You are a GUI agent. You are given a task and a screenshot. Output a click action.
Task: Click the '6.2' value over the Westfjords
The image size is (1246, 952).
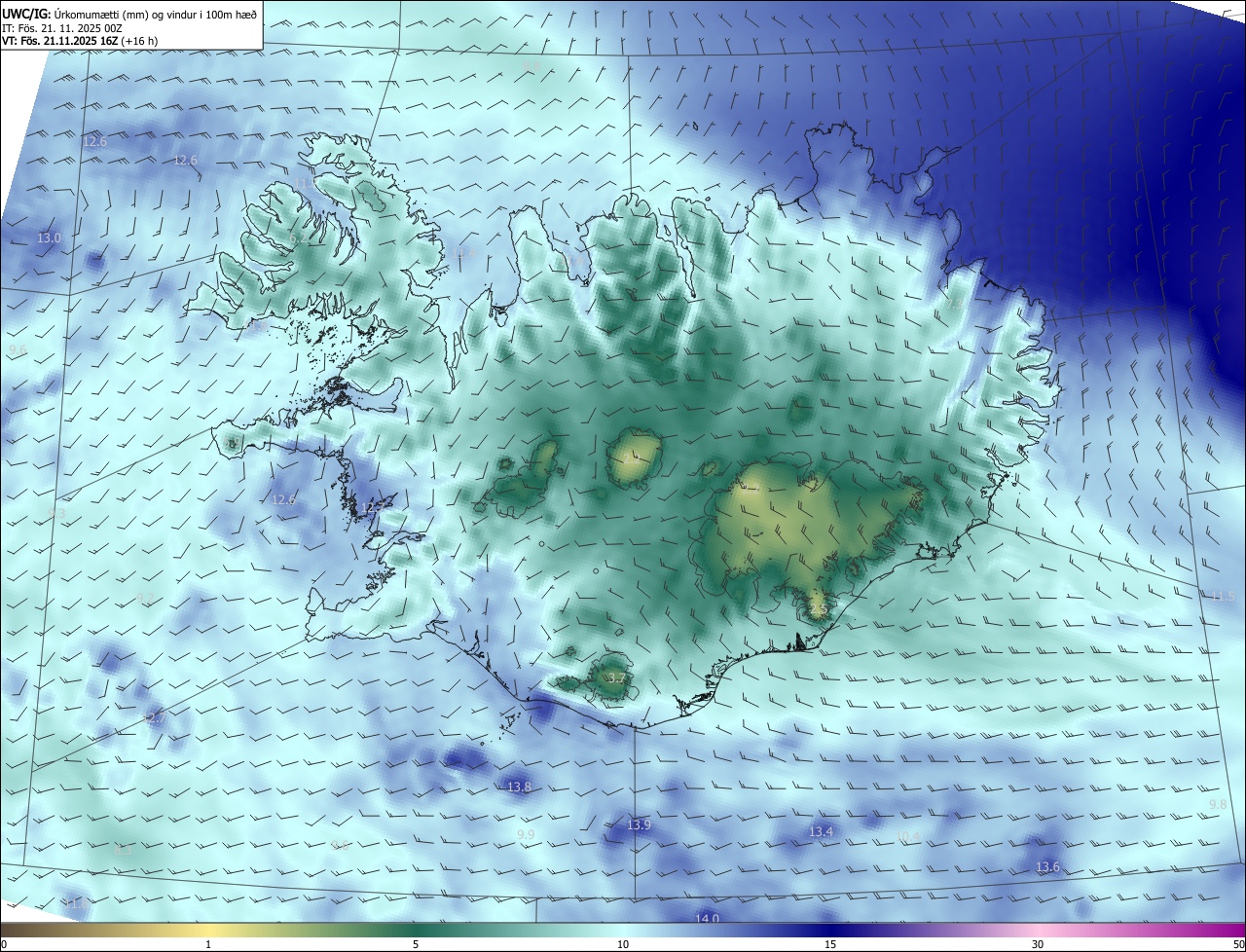[298, 238]
